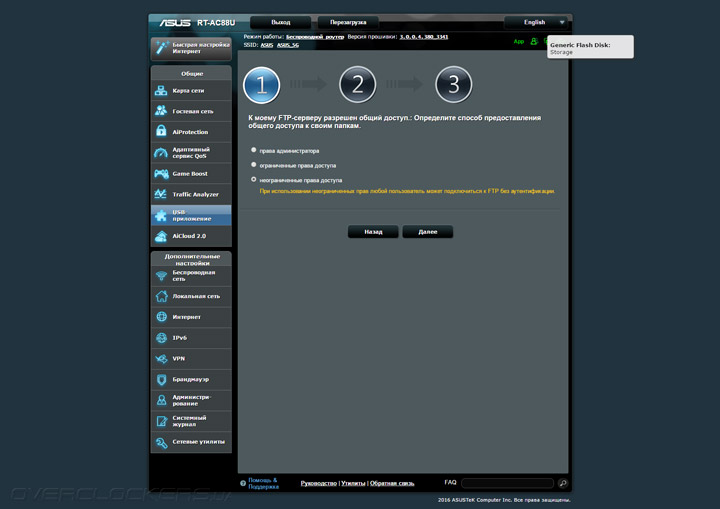The height and width of the screenshot is (509, 720).
Task: Select admin rights (права администратора) radio button
Action: pos(253,150)
